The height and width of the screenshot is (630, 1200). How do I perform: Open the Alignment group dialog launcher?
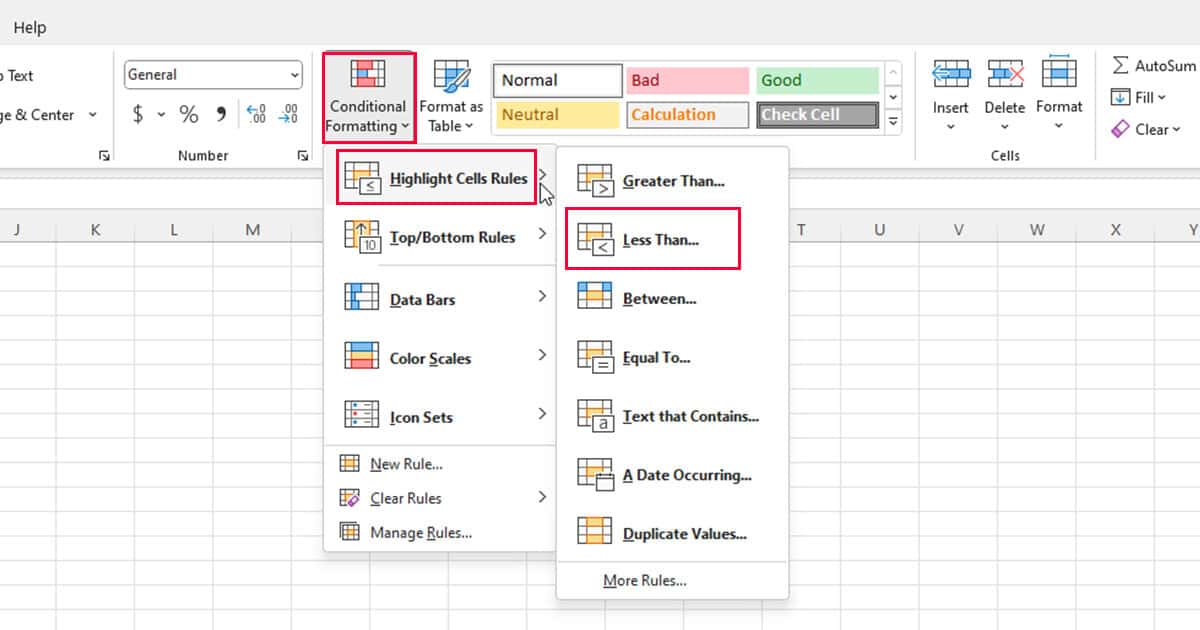(104, 156)
